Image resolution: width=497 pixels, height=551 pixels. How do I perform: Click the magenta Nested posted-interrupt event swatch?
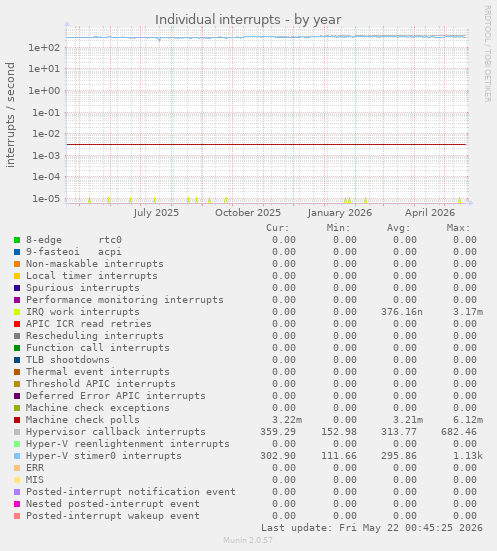click(x=17, y=504)
